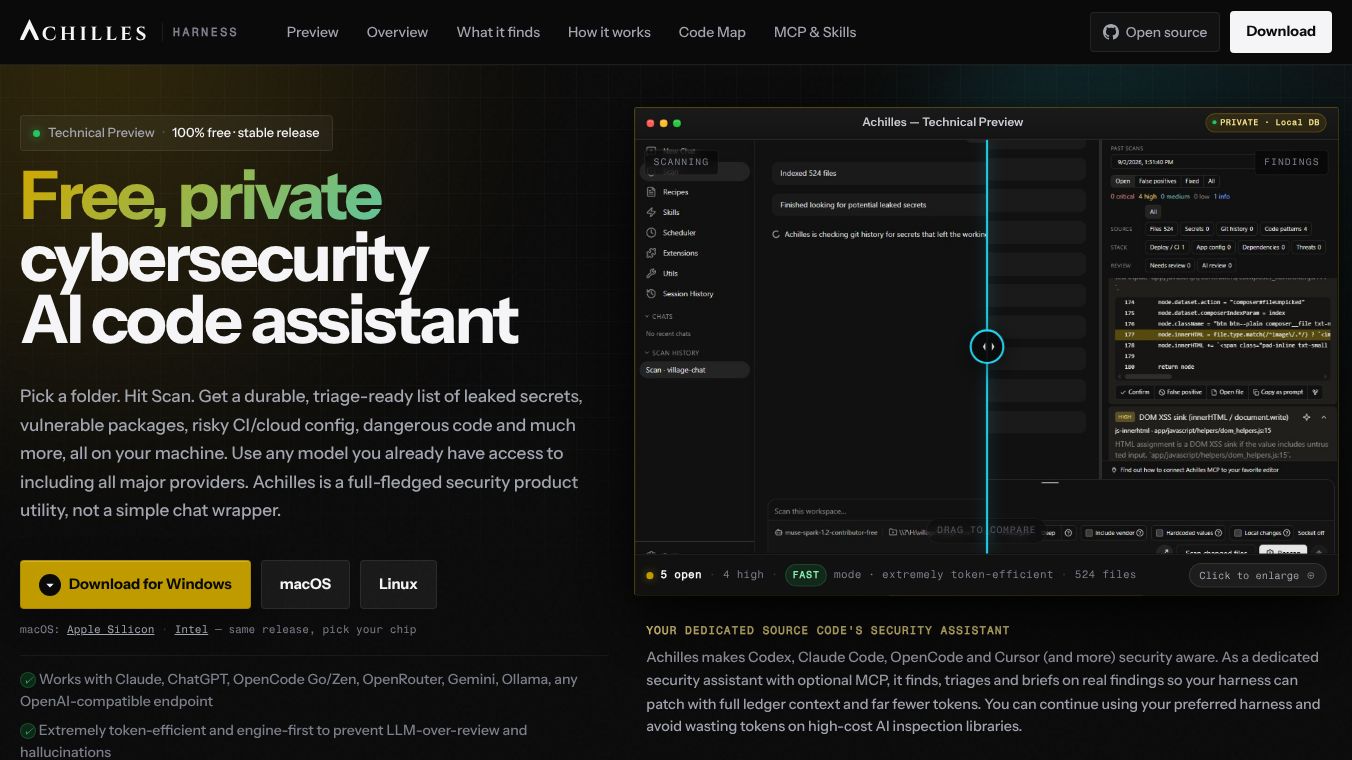Click the yellow minimize dot of the preview window
Image resolution: width=1352 pixels, height=760 pixels.
(663, 123)
